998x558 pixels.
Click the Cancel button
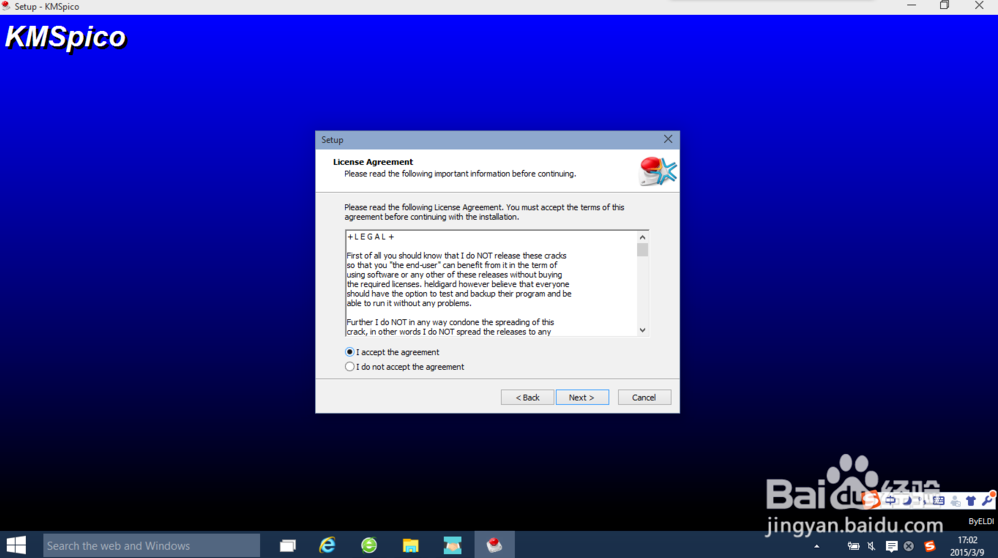pos(643,397)
